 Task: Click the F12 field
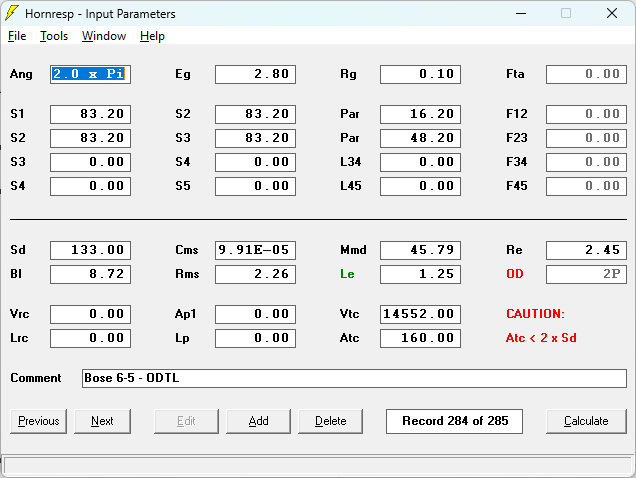[x=586, y=114]
